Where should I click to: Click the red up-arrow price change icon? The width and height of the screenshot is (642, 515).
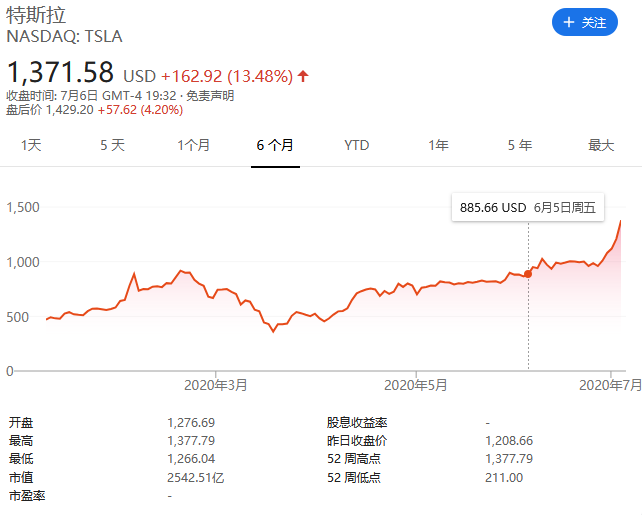click(303, 76)
